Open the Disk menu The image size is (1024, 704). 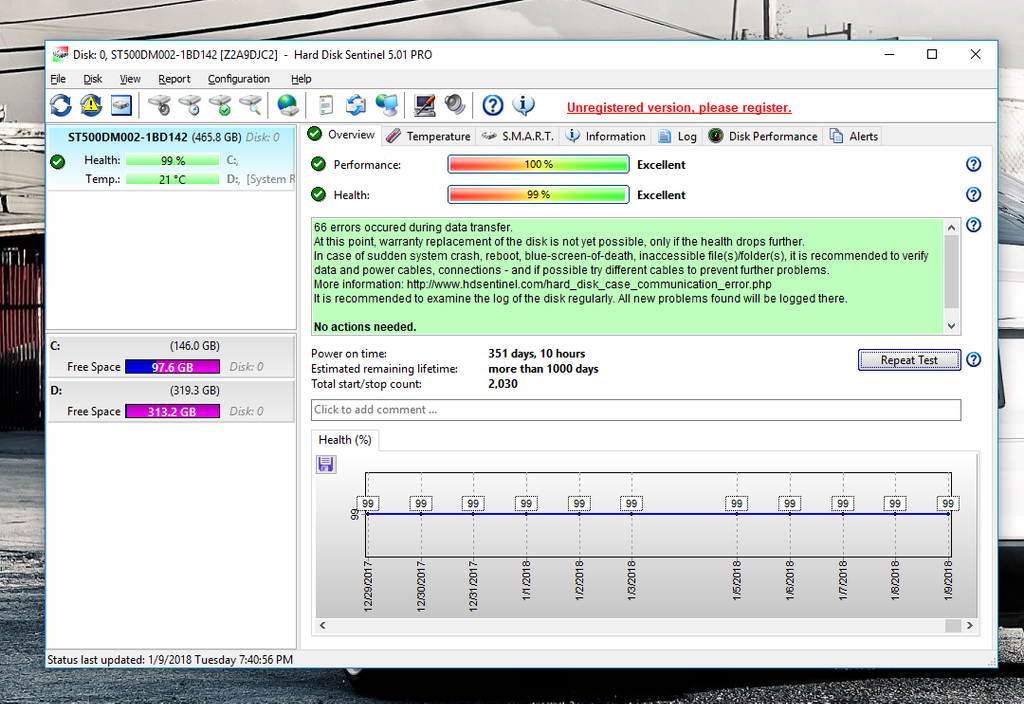93,79
